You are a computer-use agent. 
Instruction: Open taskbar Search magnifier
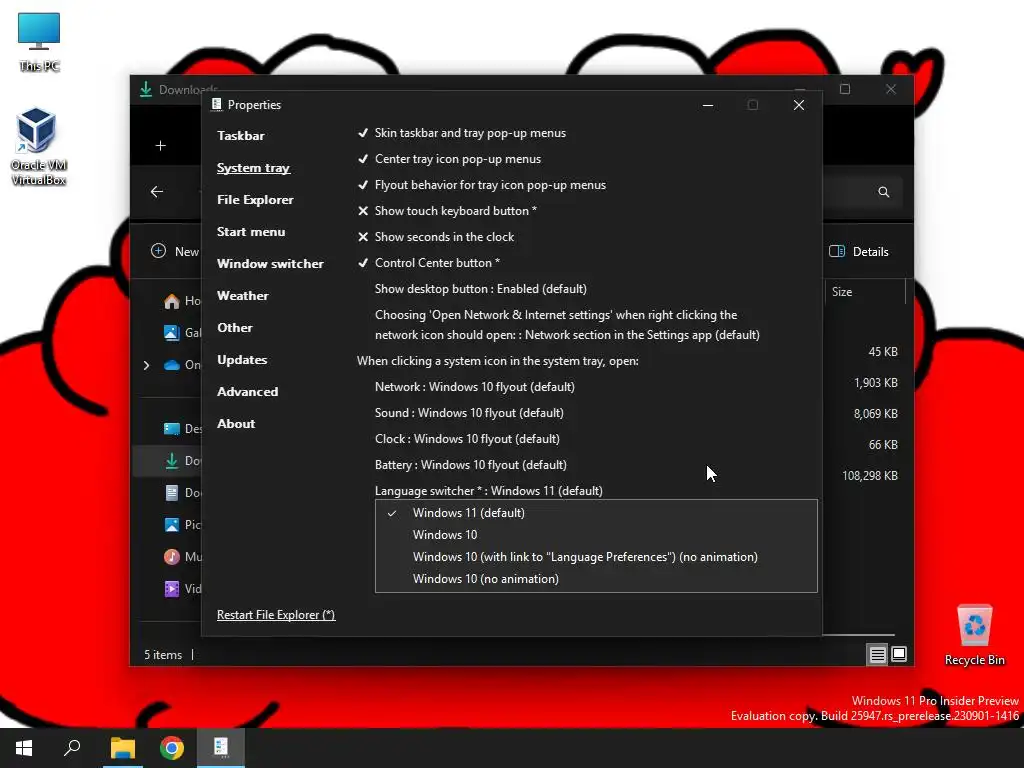(x=72, y=748)
